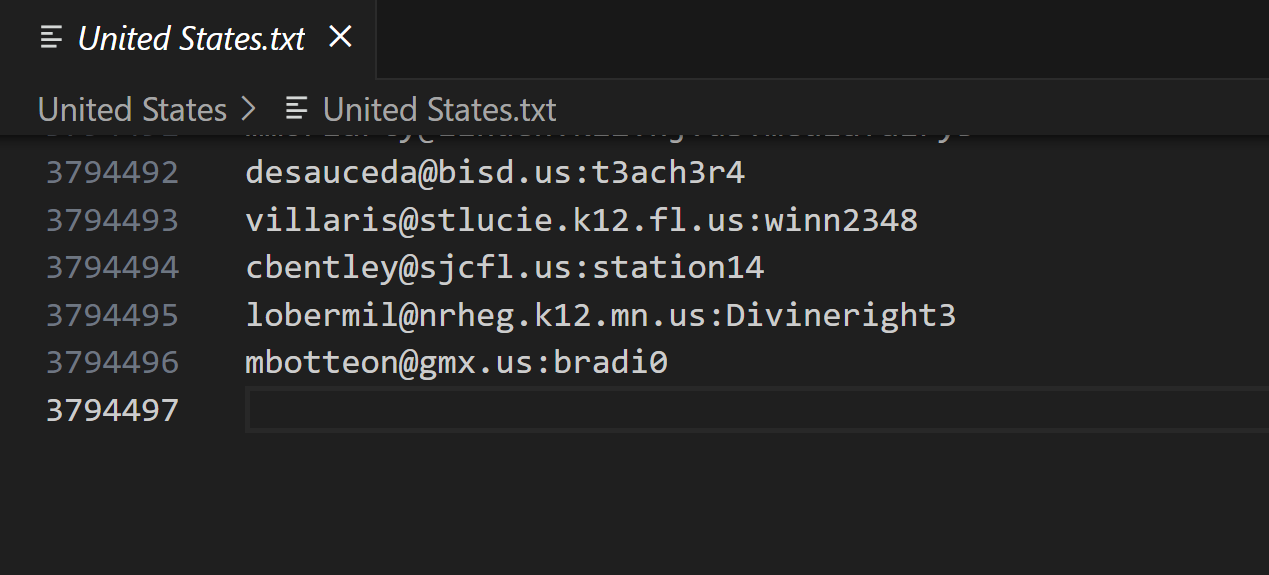Click the empty current line 3794497
The image size is (1269, 575).
700,410
